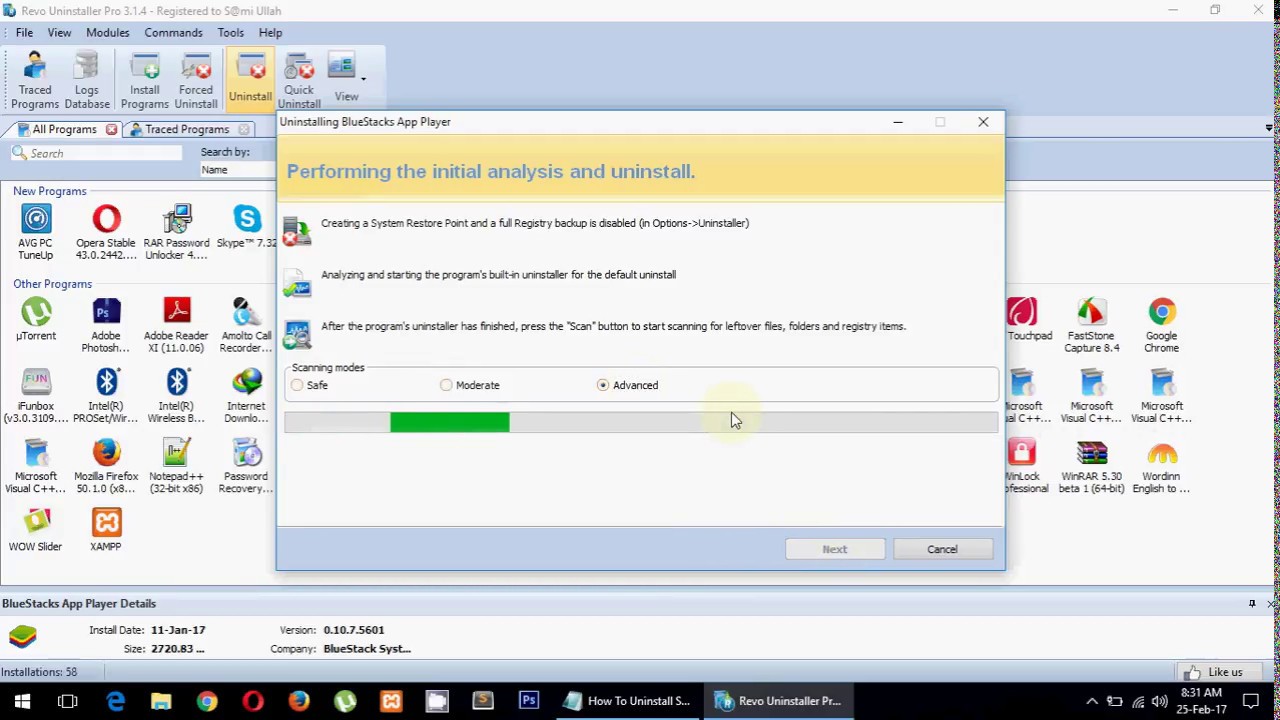This screenshot has width=1280, height=720.
Task: Select Intel(R) PROSet/Wireless program
Action: pyautogui.click(x=106, y=395)
